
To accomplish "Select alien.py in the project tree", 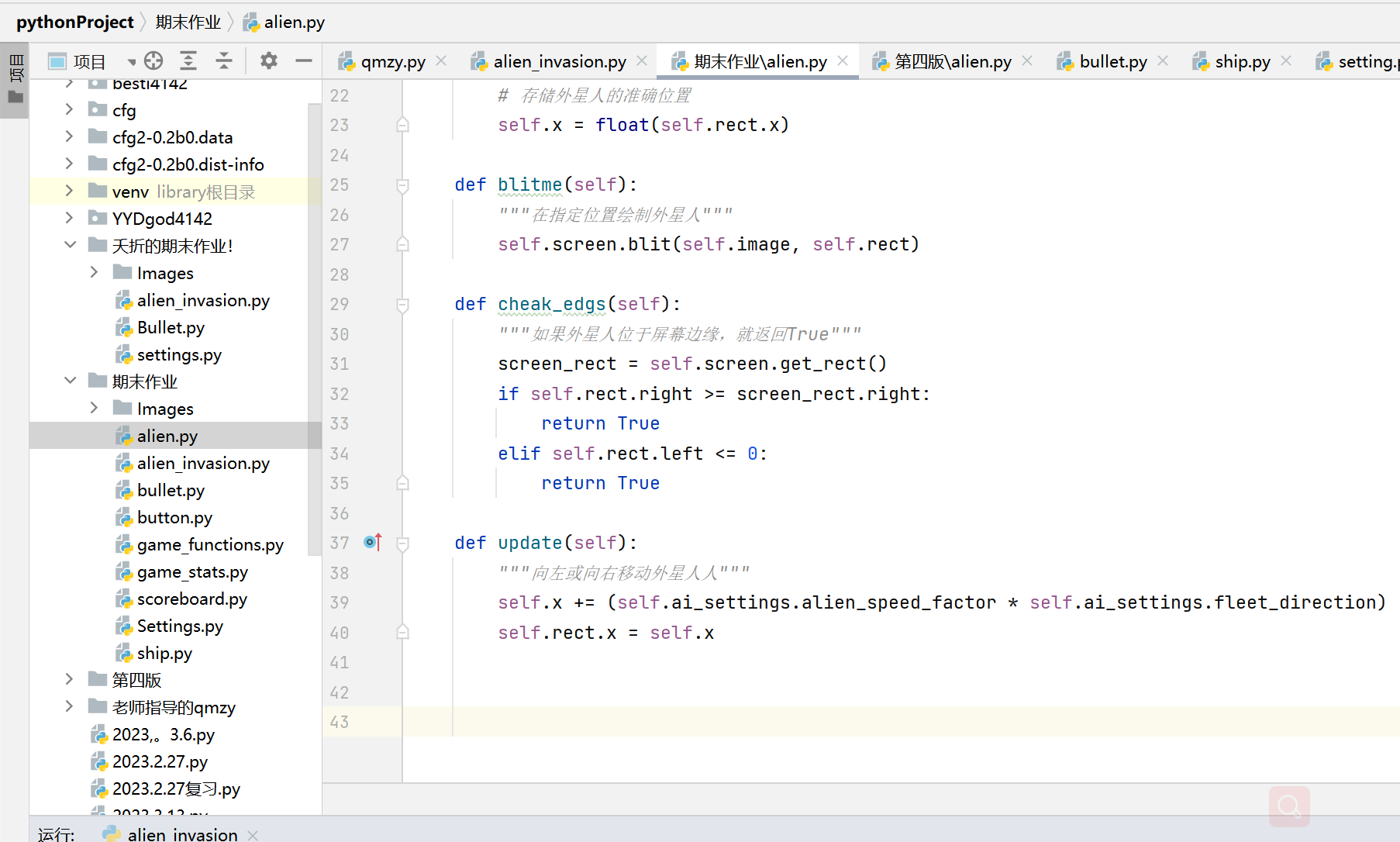I will click(167, 436).
